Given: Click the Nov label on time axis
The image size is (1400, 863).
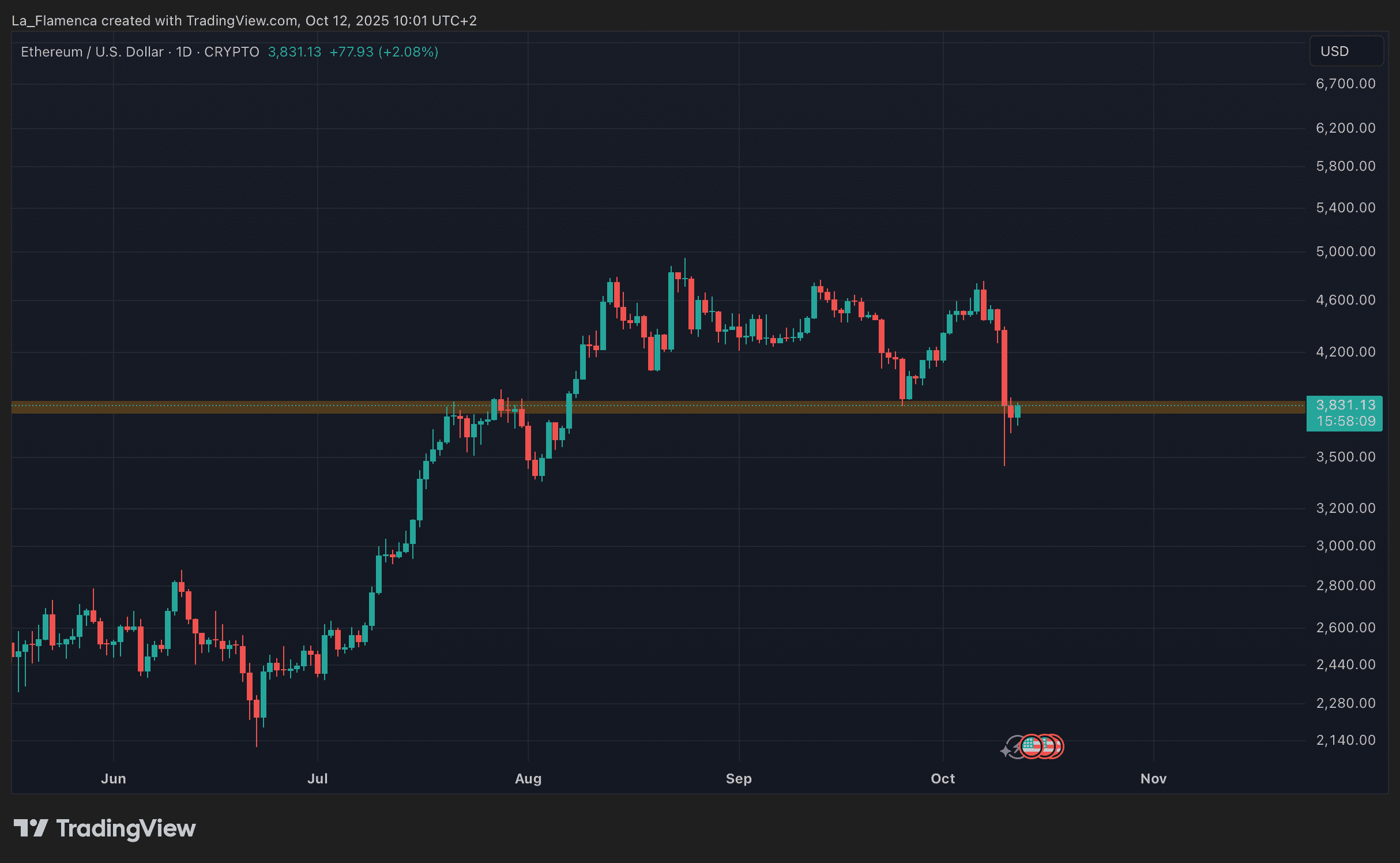Looking at the screenshot, I should click(x=1153, y=779).
